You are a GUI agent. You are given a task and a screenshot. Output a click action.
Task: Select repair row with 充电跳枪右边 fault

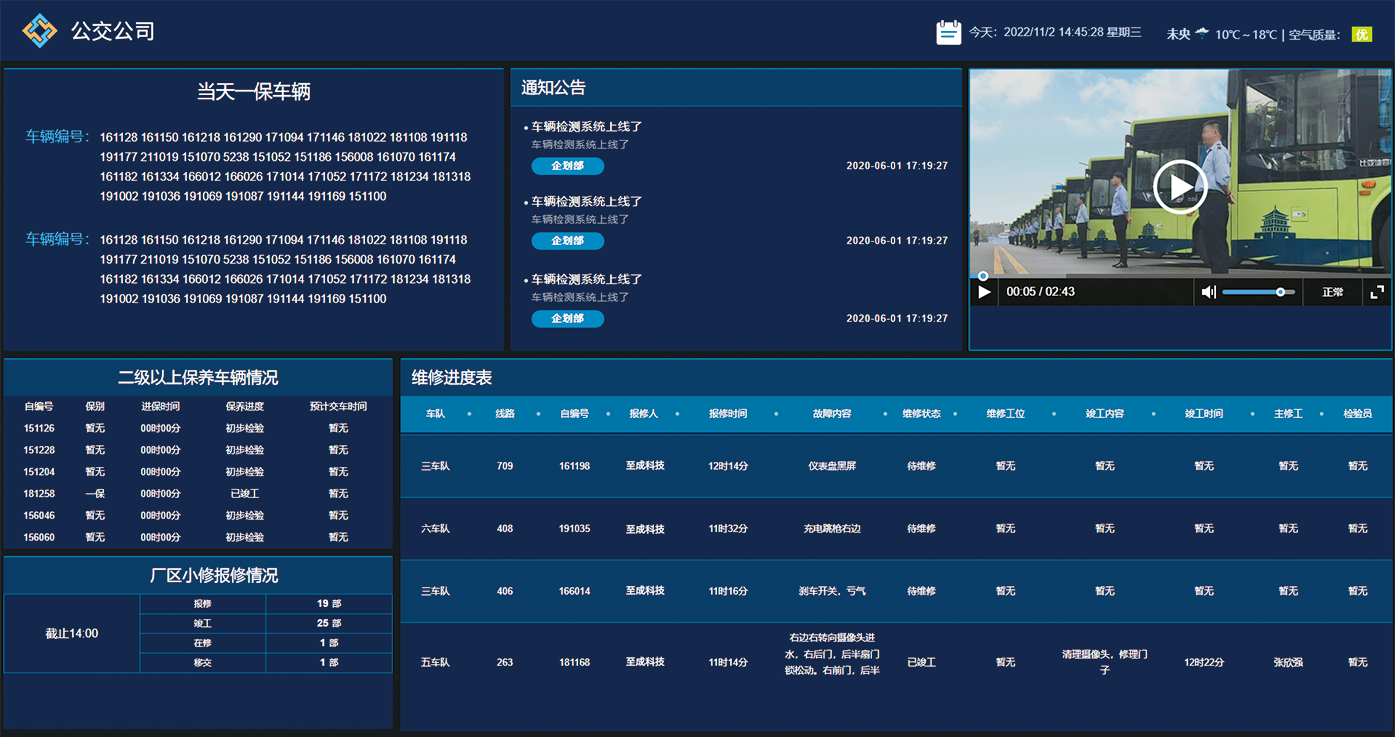click(831, 529)
